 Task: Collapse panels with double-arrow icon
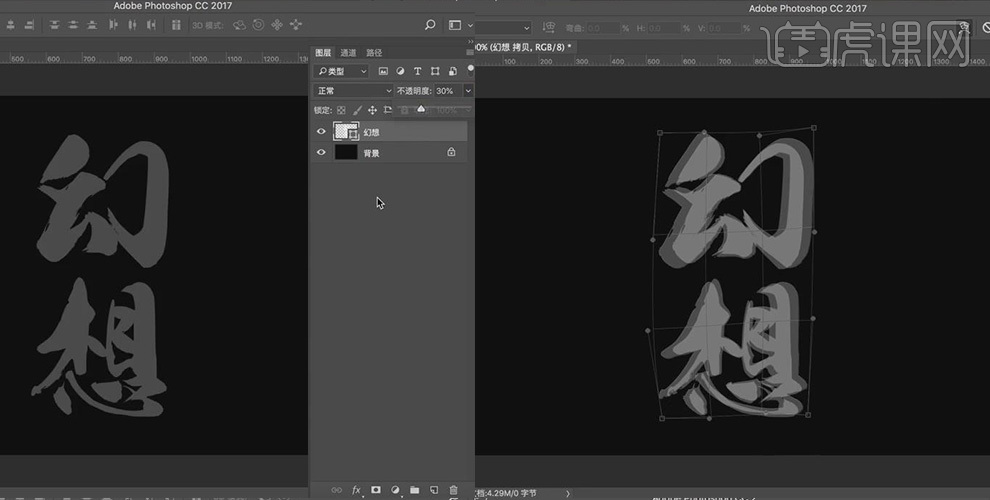[x=470, y=42]
